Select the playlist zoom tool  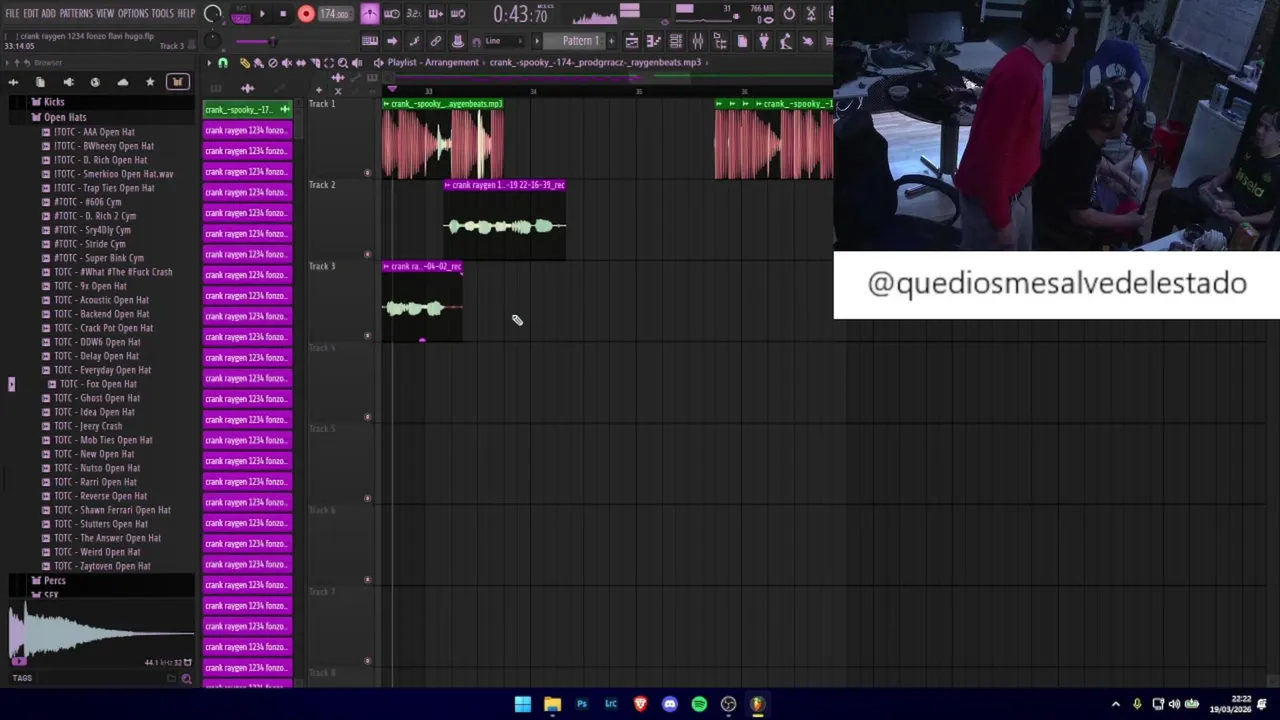point(342,63)
